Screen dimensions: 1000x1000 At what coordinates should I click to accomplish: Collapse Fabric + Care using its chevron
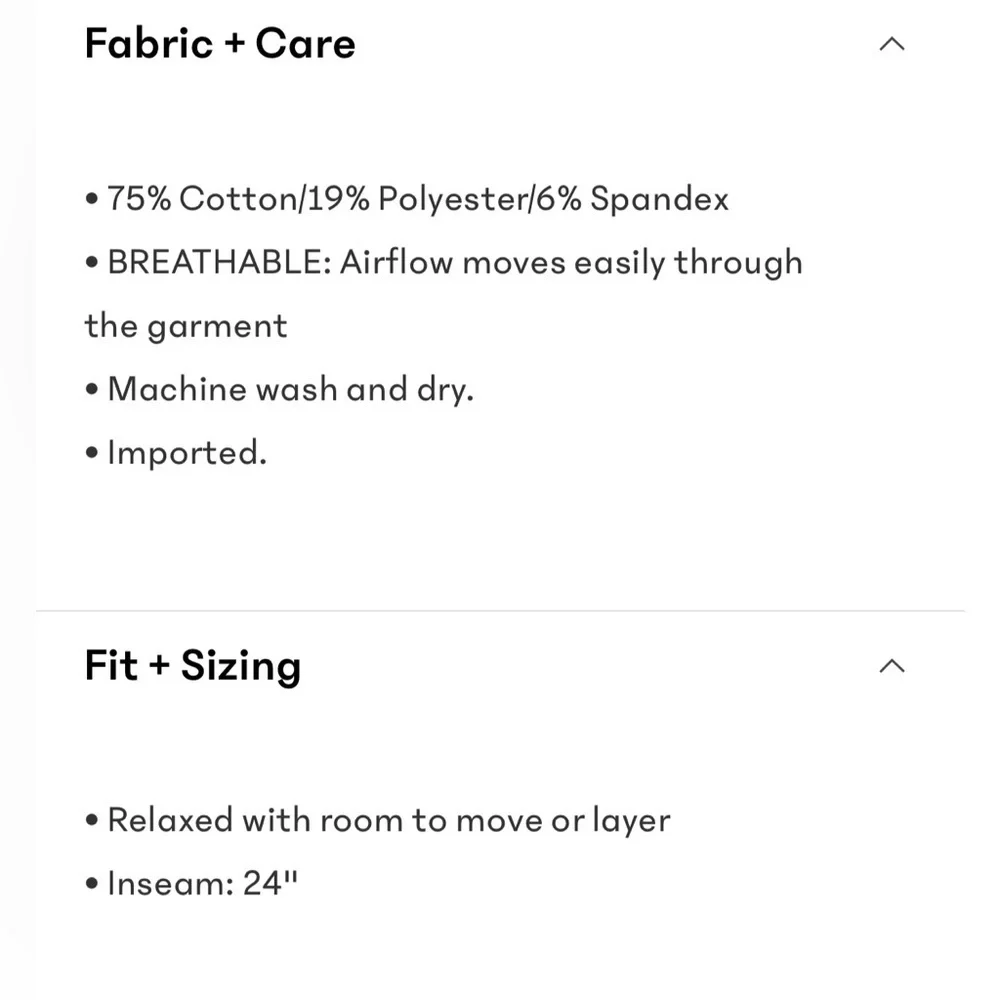892,44
